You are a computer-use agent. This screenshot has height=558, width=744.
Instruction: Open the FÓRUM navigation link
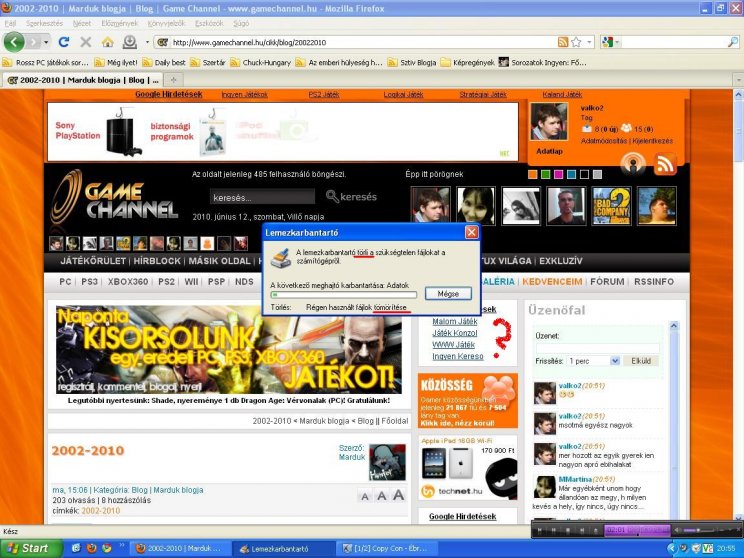[x=607, y=281]
